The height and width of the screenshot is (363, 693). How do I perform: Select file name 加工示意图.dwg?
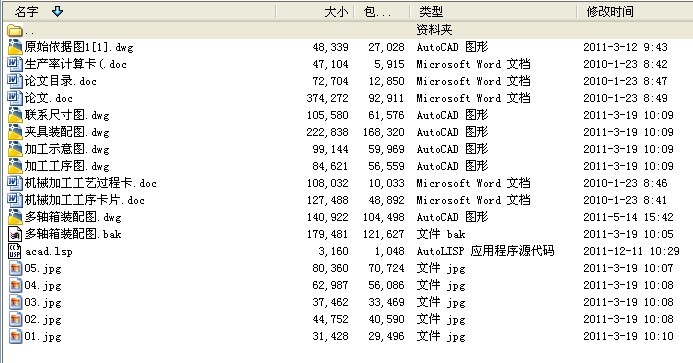[x=67, y=149]
